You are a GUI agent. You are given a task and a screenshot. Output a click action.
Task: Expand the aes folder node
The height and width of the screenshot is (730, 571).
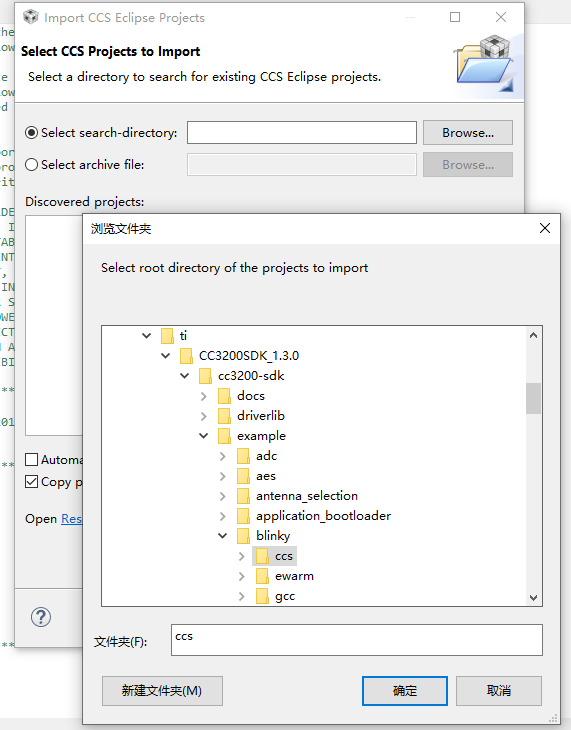pyautogui.click(x=223, y=476)
